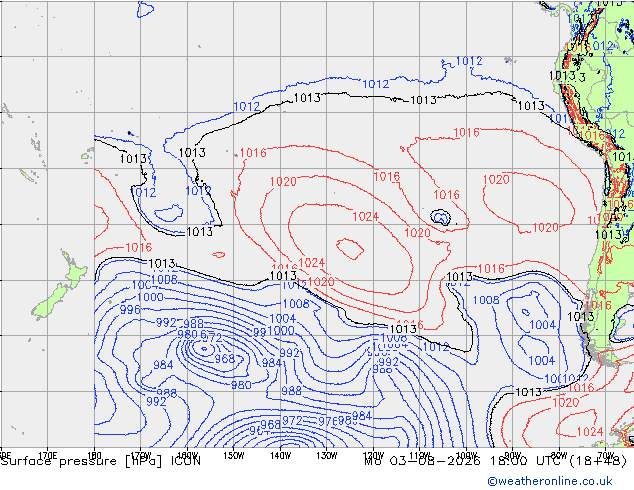Viewport: 634px width, 490px height.
Task: Click the "100W" longitude axis label
Action: 466,455
